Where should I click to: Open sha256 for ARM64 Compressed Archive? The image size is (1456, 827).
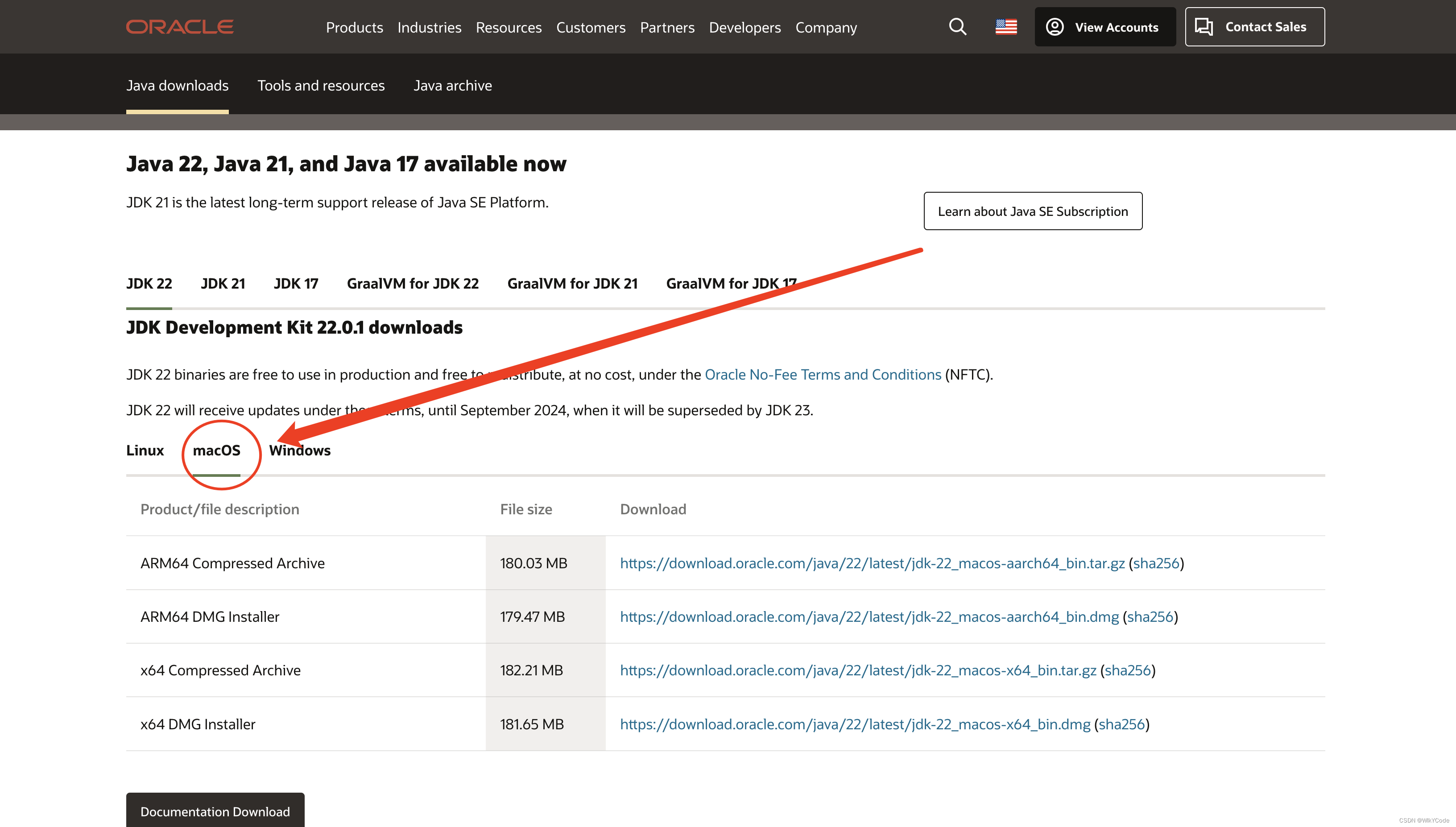coord(1156,563)
